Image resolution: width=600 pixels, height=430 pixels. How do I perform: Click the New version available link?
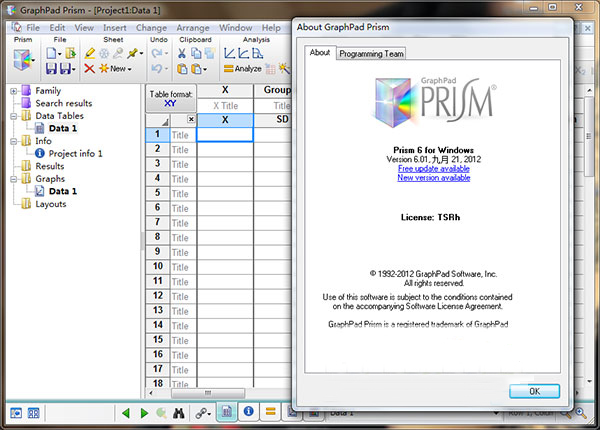coord(434,178)
